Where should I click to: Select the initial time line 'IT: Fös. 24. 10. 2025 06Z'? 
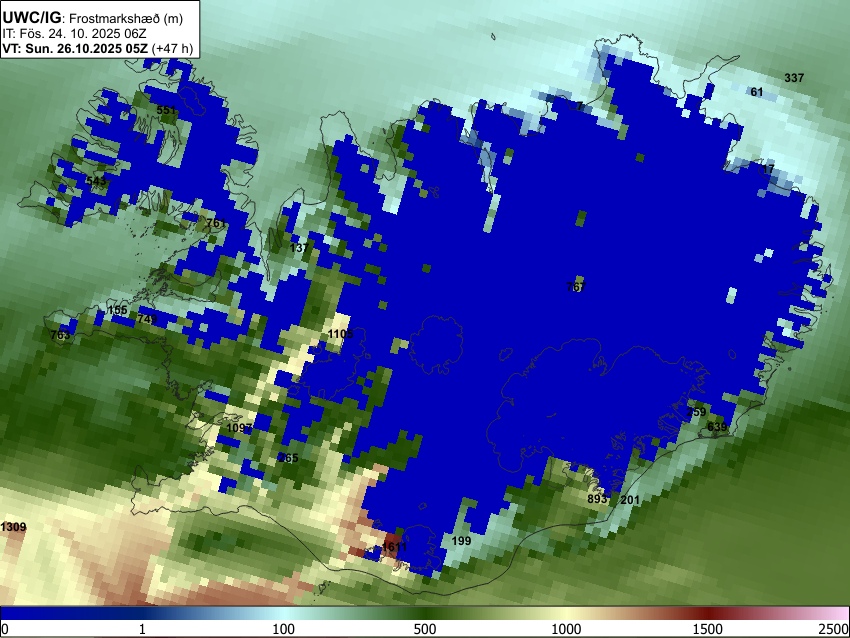77,33
